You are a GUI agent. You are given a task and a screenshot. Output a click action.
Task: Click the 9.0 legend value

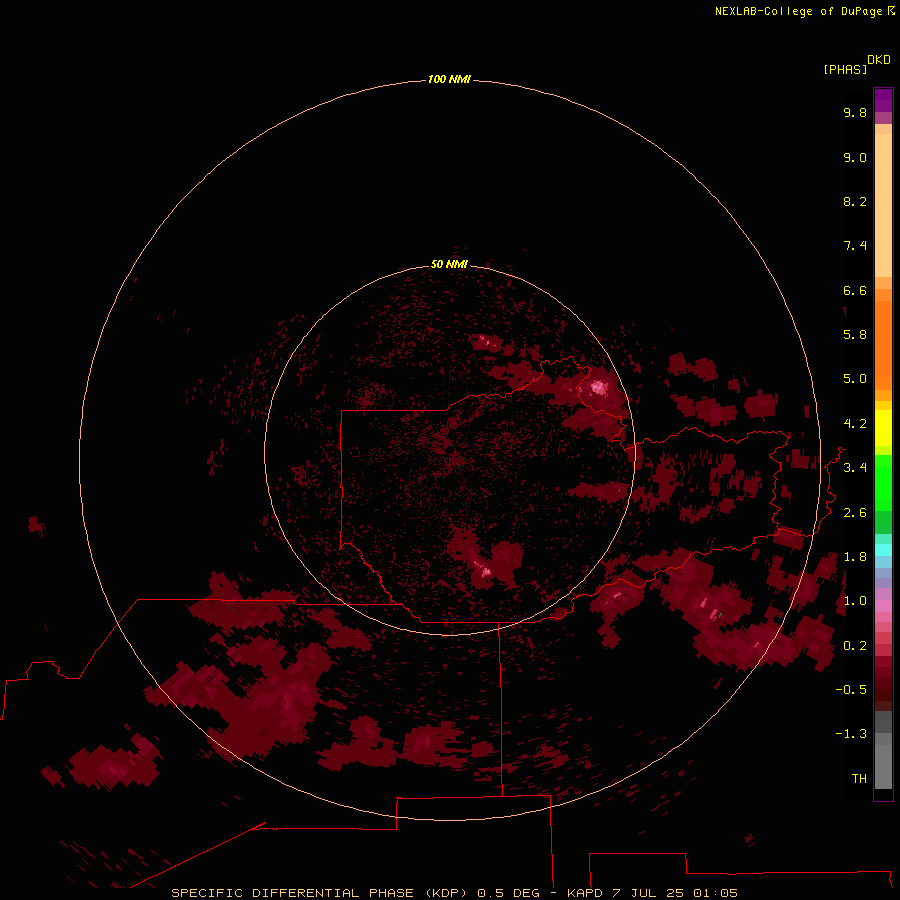(855, 157)
